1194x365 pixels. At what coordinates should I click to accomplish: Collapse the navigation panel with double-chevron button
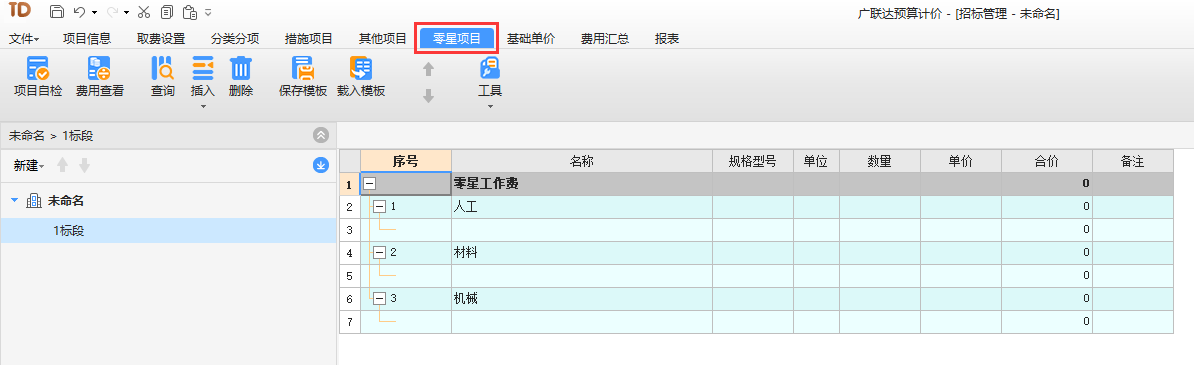pos(321,136)
